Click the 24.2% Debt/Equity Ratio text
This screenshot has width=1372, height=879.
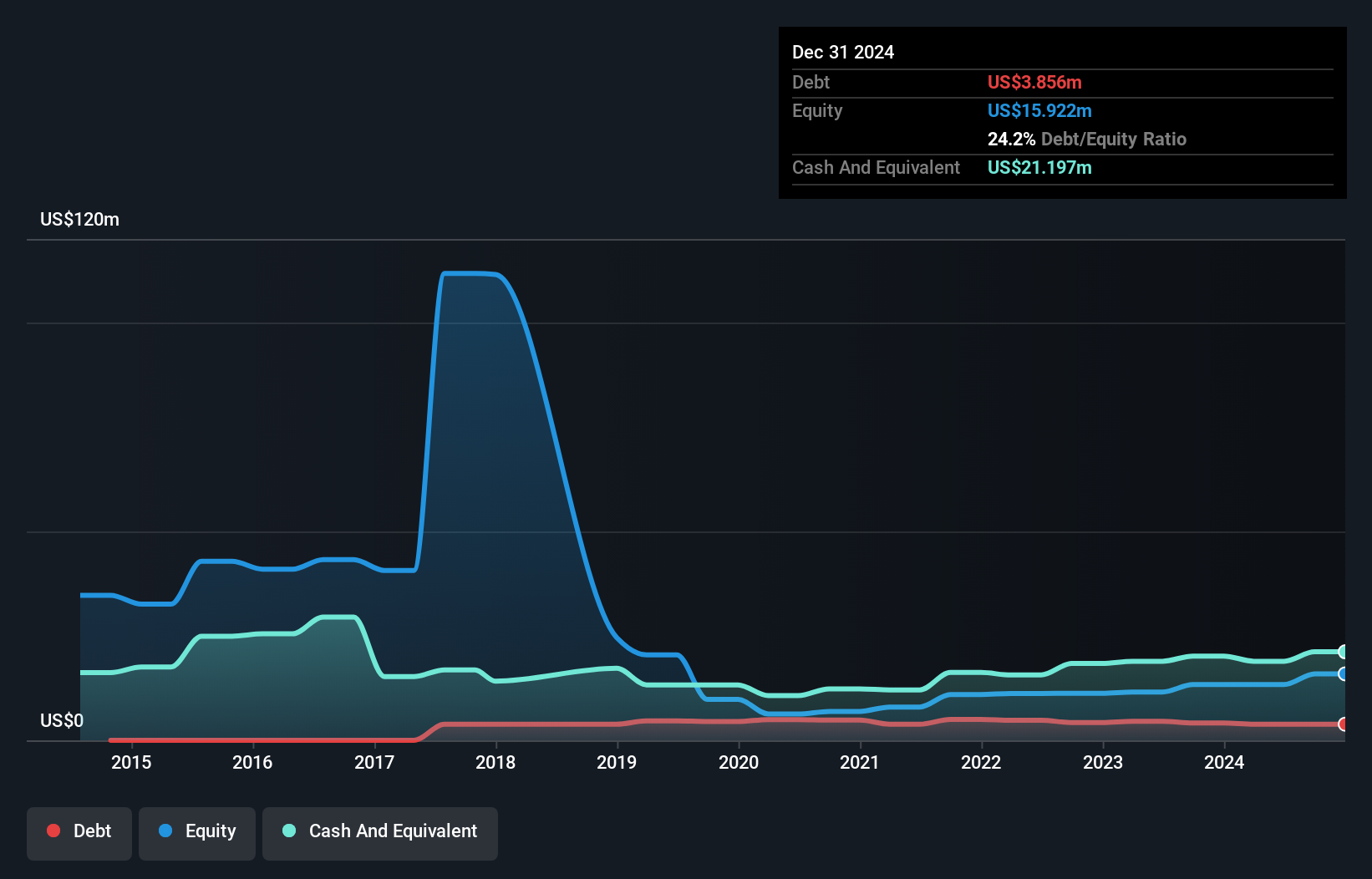pyautogui.click(x=1087, y=140)
